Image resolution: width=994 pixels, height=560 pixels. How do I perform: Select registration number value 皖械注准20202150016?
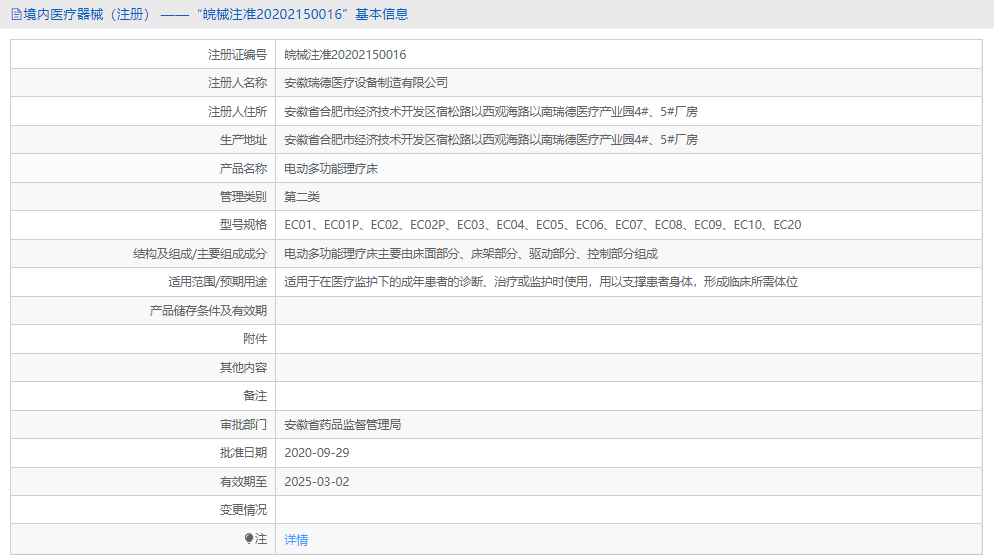345,55
